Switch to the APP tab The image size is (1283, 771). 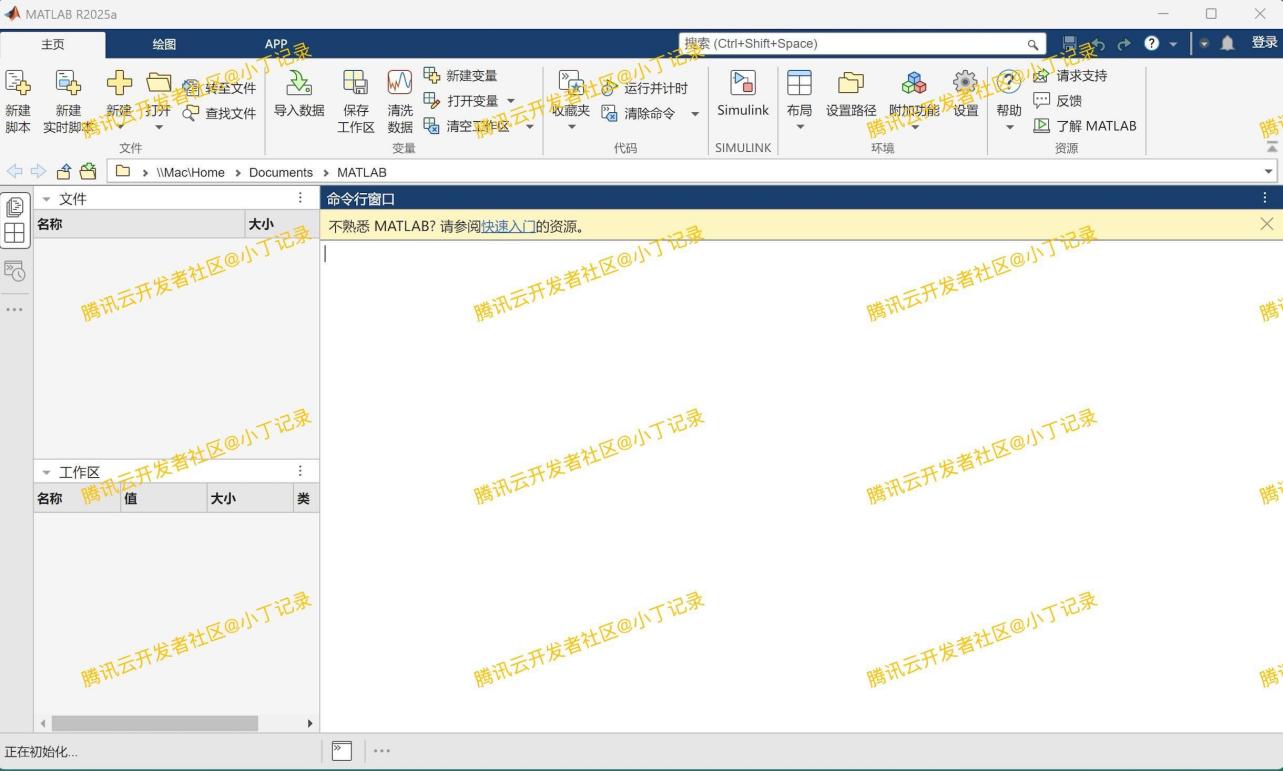(276, 44)
